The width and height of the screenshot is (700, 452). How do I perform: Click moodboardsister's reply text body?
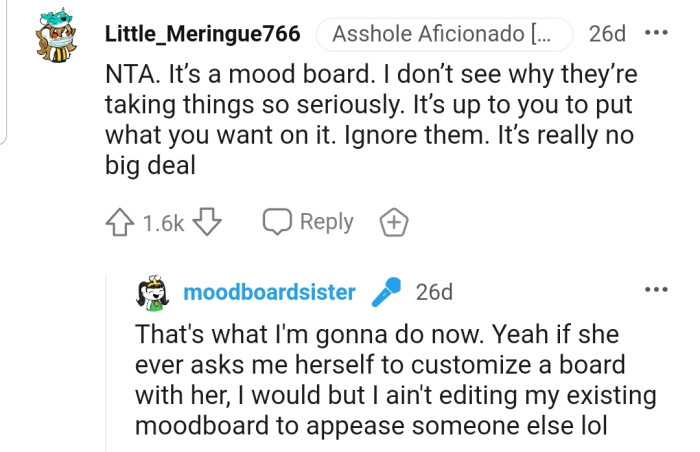pyautogui.click(x=390, y=380)
